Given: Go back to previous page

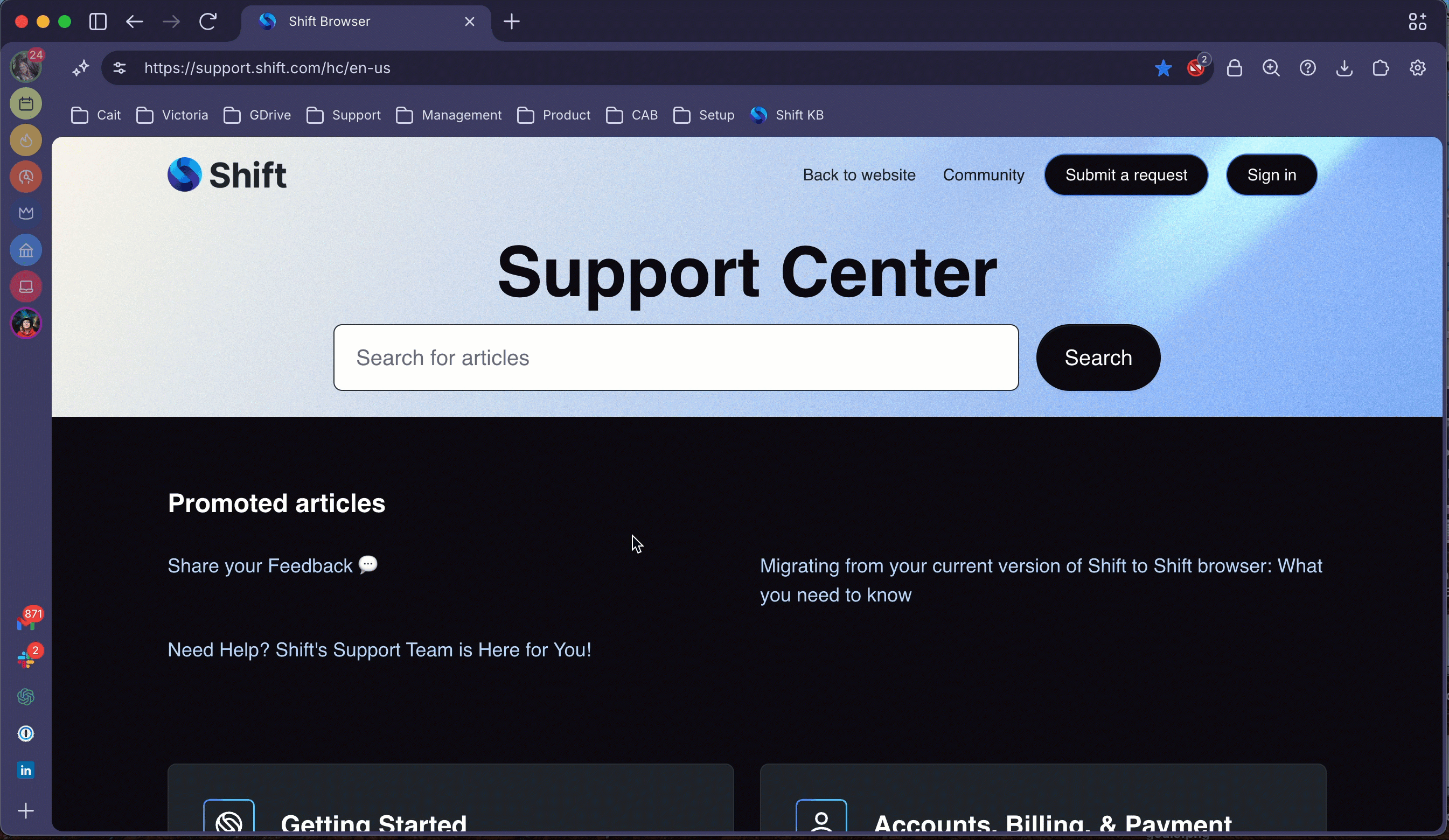Looking at the screenshot, I should [x=135, y=22].
